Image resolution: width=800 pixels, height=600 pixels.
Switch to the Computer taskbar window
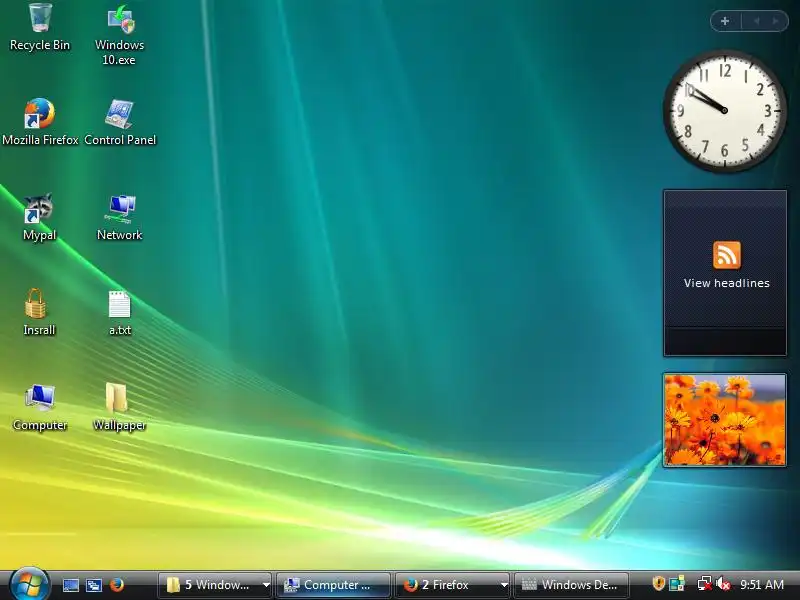tap(333, 585)
